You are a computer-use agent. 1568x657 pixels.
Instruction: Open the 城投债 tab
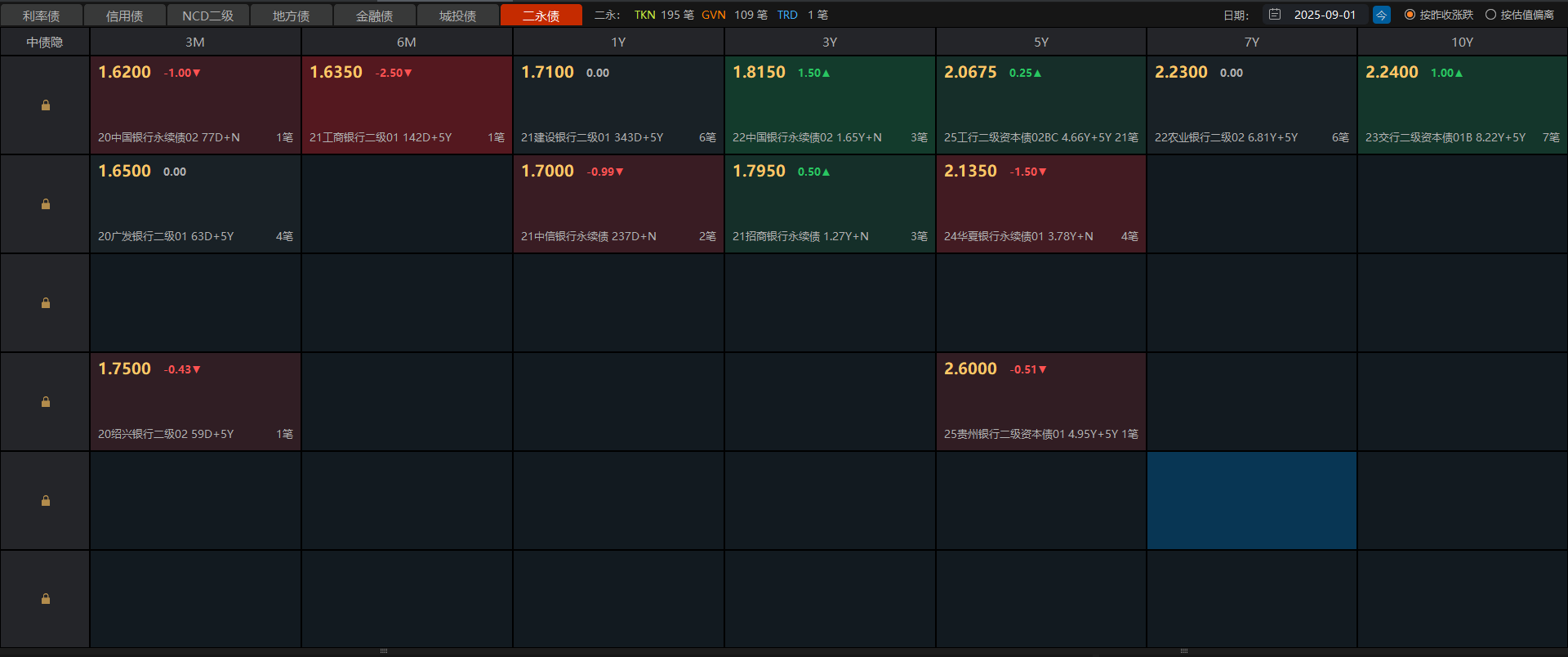(458, 16)
